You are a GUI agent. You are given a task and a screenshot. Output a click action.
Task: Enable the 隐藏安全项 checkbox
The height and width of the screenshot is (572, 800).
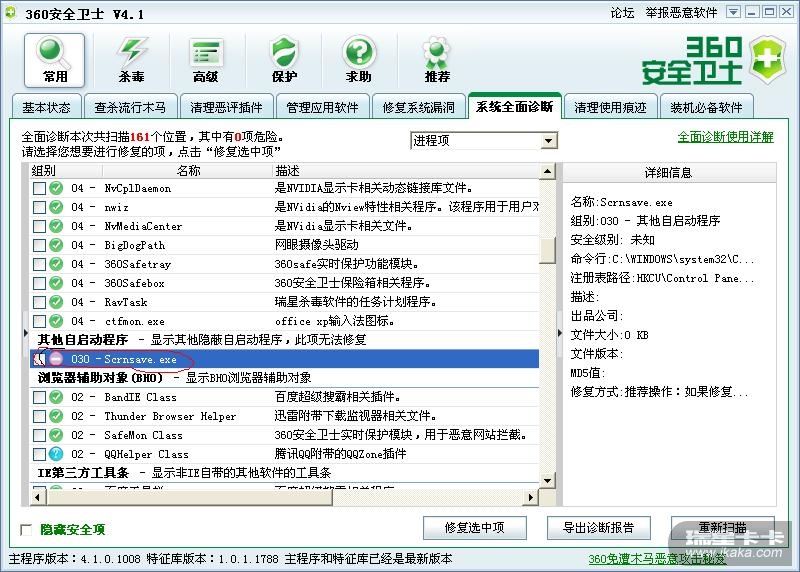click(26, 529)
